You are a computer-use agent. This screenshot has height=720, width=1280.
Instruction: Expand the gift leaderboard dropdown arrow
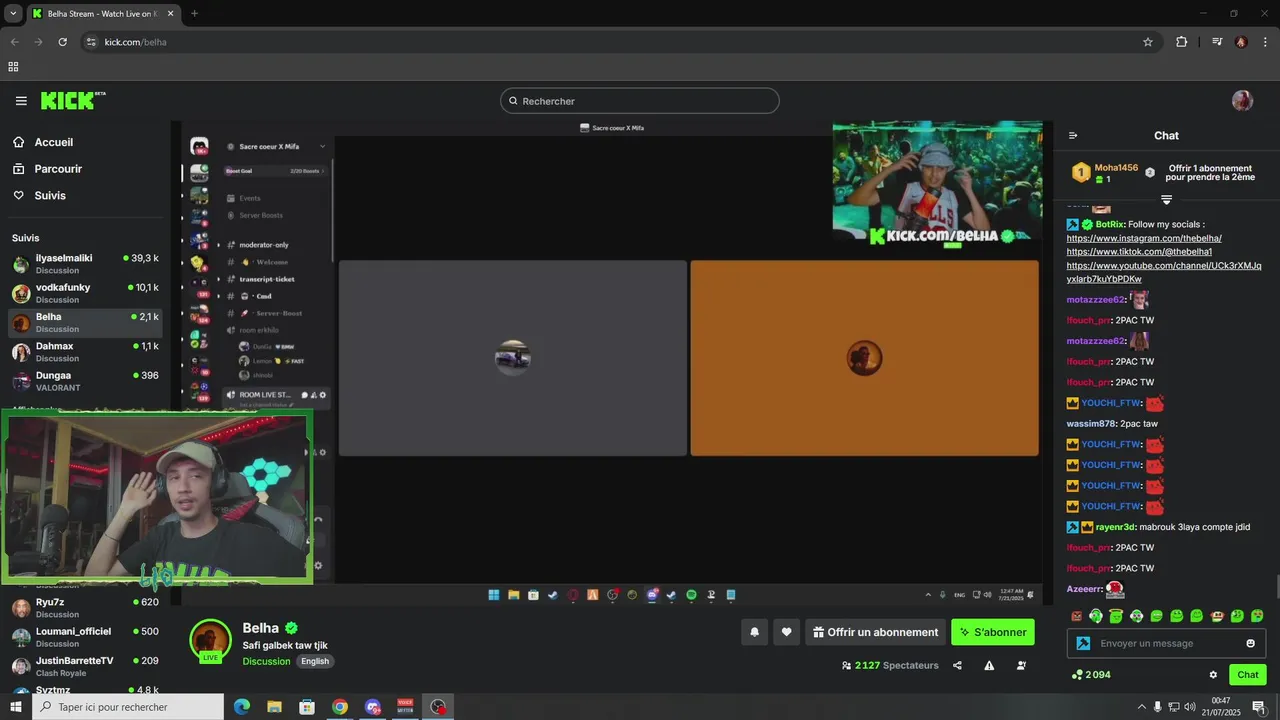click(x=1166, y=200)
